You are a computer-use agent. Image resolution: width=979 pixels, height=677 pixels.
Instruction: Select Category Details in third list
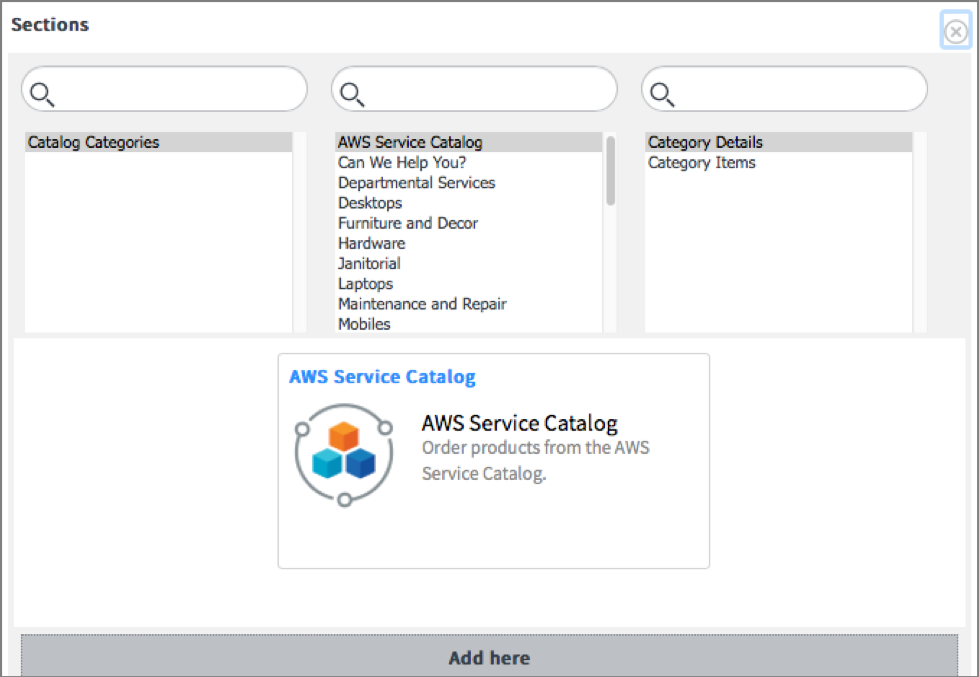pyautogui.click(x=778, y=142)
